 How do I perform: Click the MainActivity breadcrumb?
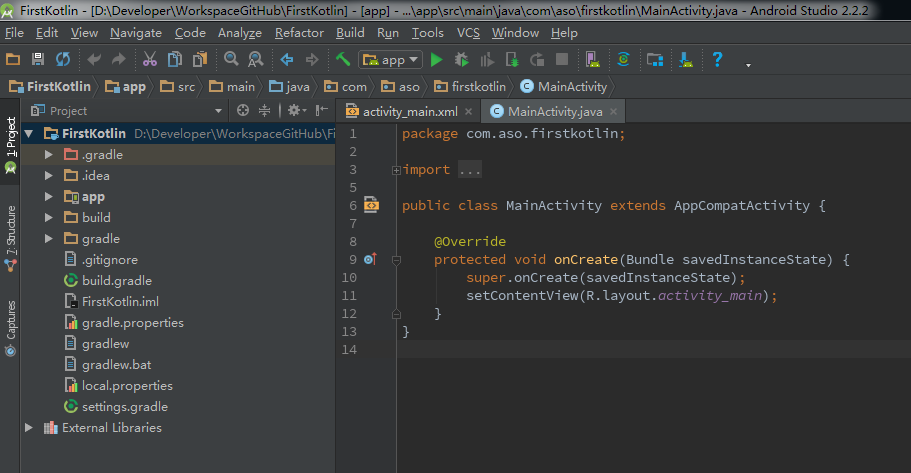564,87
